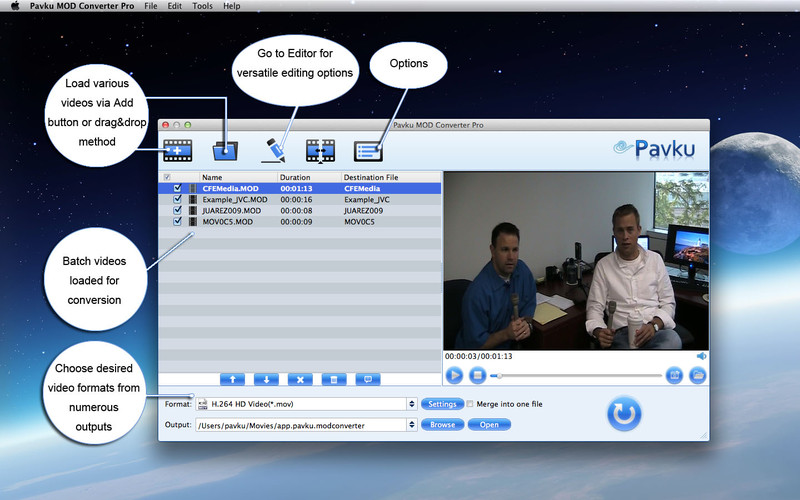Click duration 00:00:08 cell
The height and width of the screenshot is (500, 800).
point(296,210)
